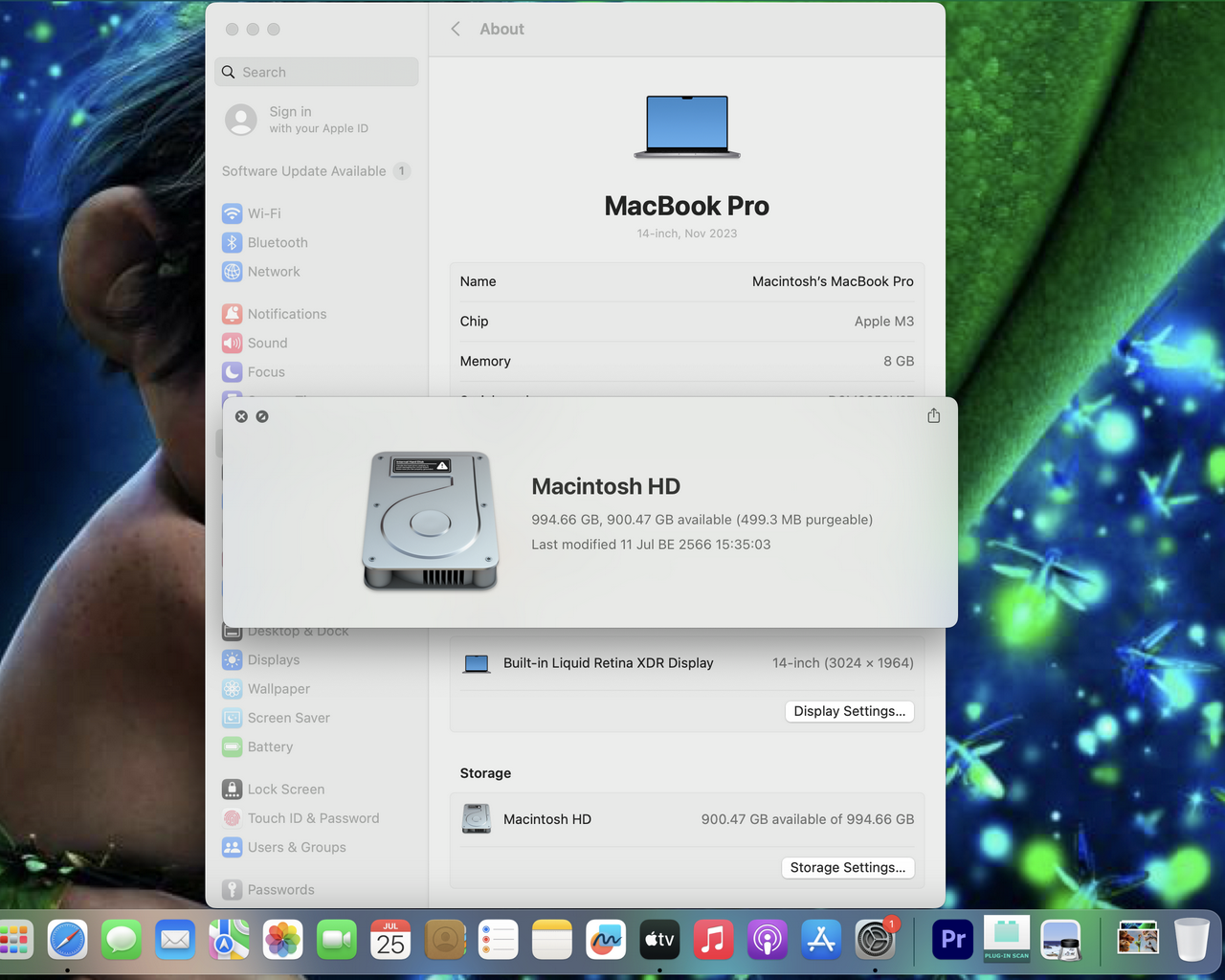Select Displays in the sidebar
Screen dimensions: 1225x980
point(261,659)
